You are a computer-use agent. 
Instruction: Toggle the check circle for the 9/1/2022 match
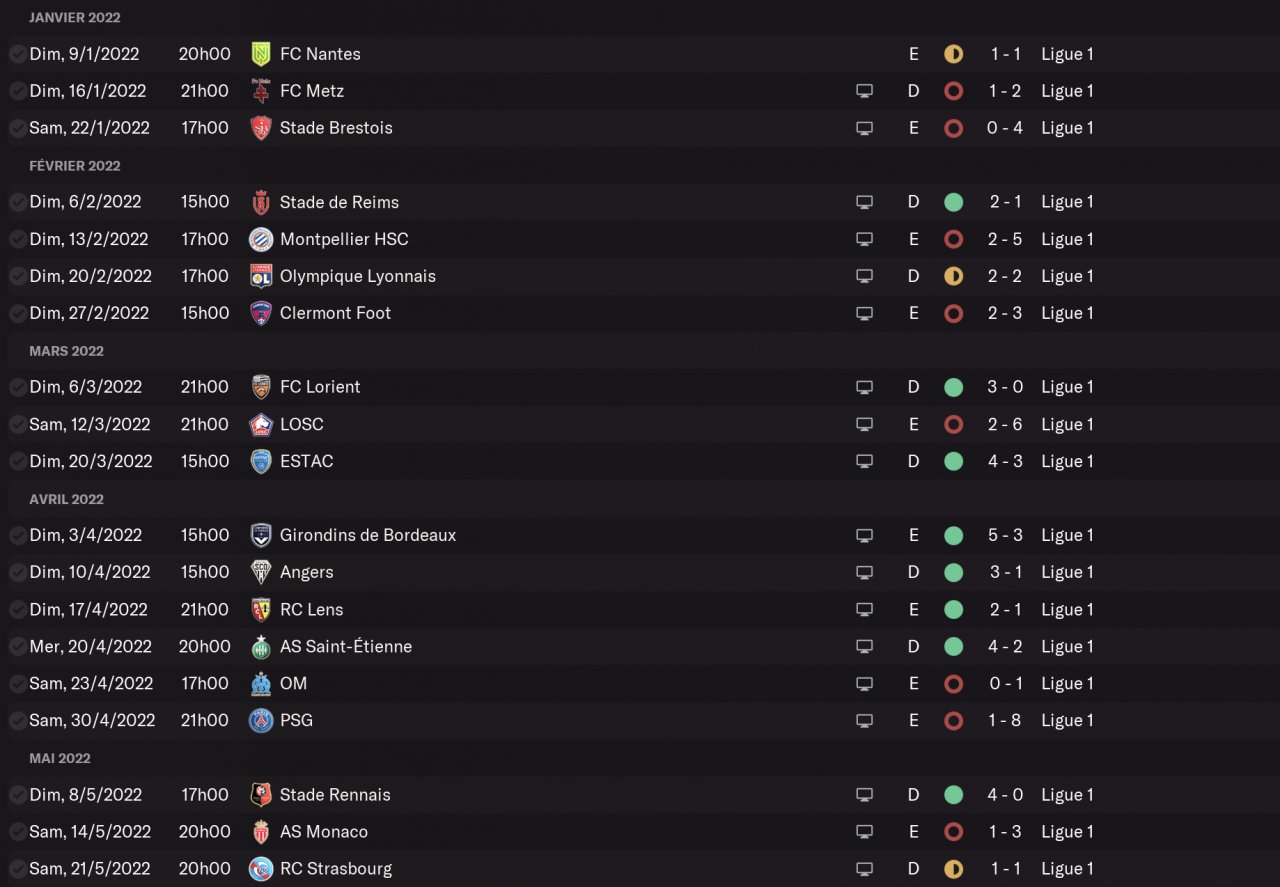pos(18,54)
